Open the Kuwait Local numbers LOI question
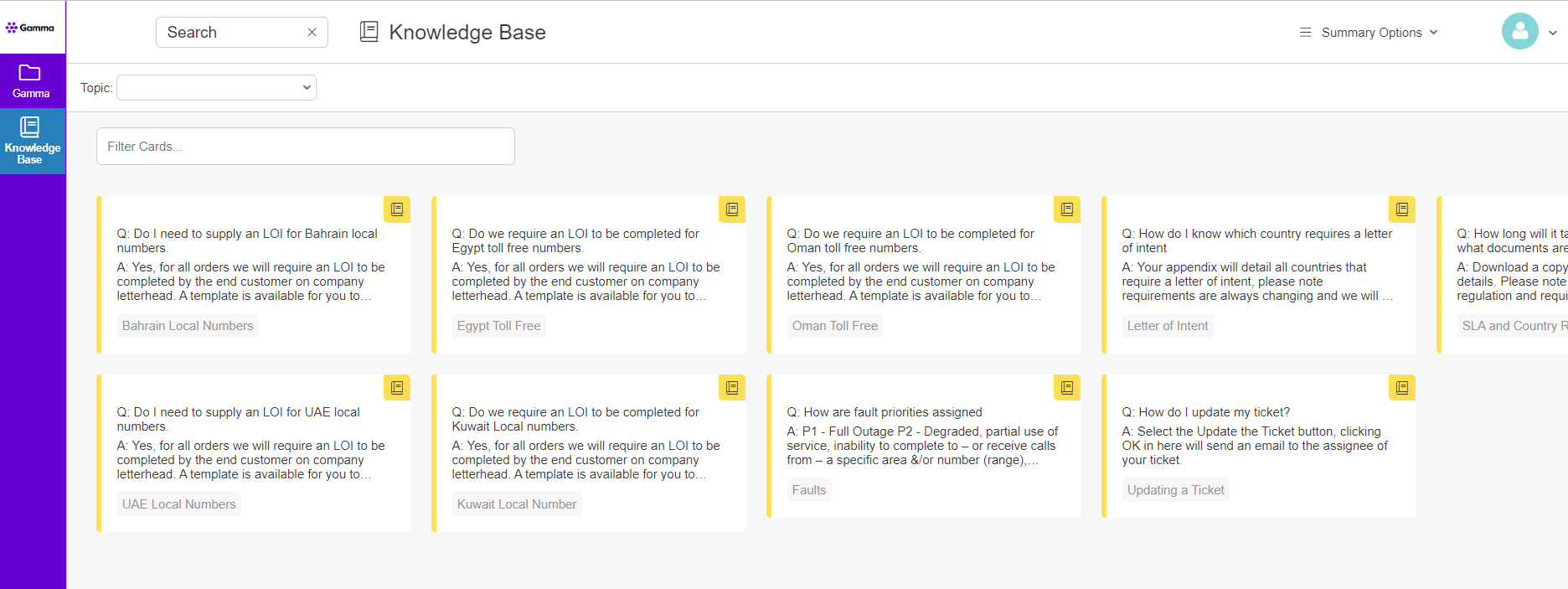 pyautogui.click(x=575, y=419)
